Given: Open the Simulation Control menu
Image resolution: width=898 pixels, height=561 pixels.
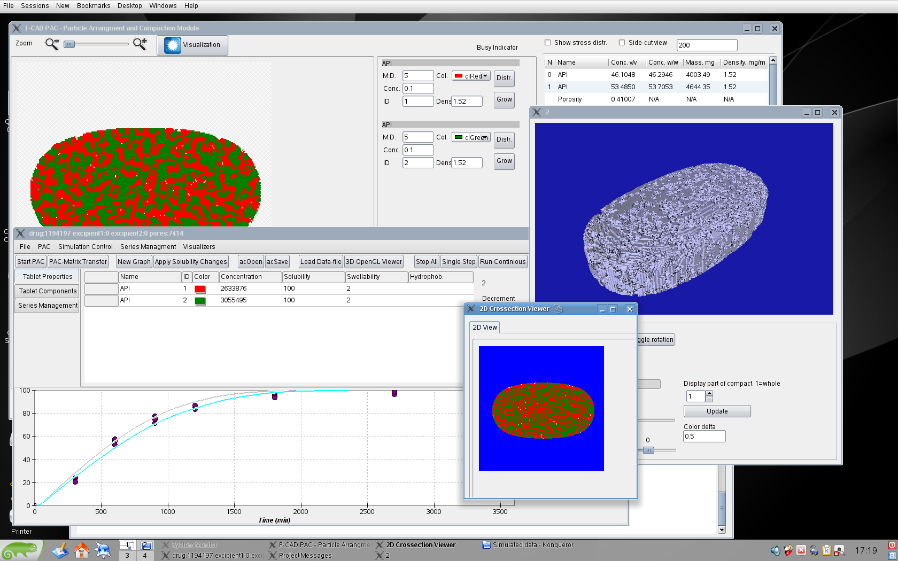Looking at the screenshot, I should click(x=85, y=246).
